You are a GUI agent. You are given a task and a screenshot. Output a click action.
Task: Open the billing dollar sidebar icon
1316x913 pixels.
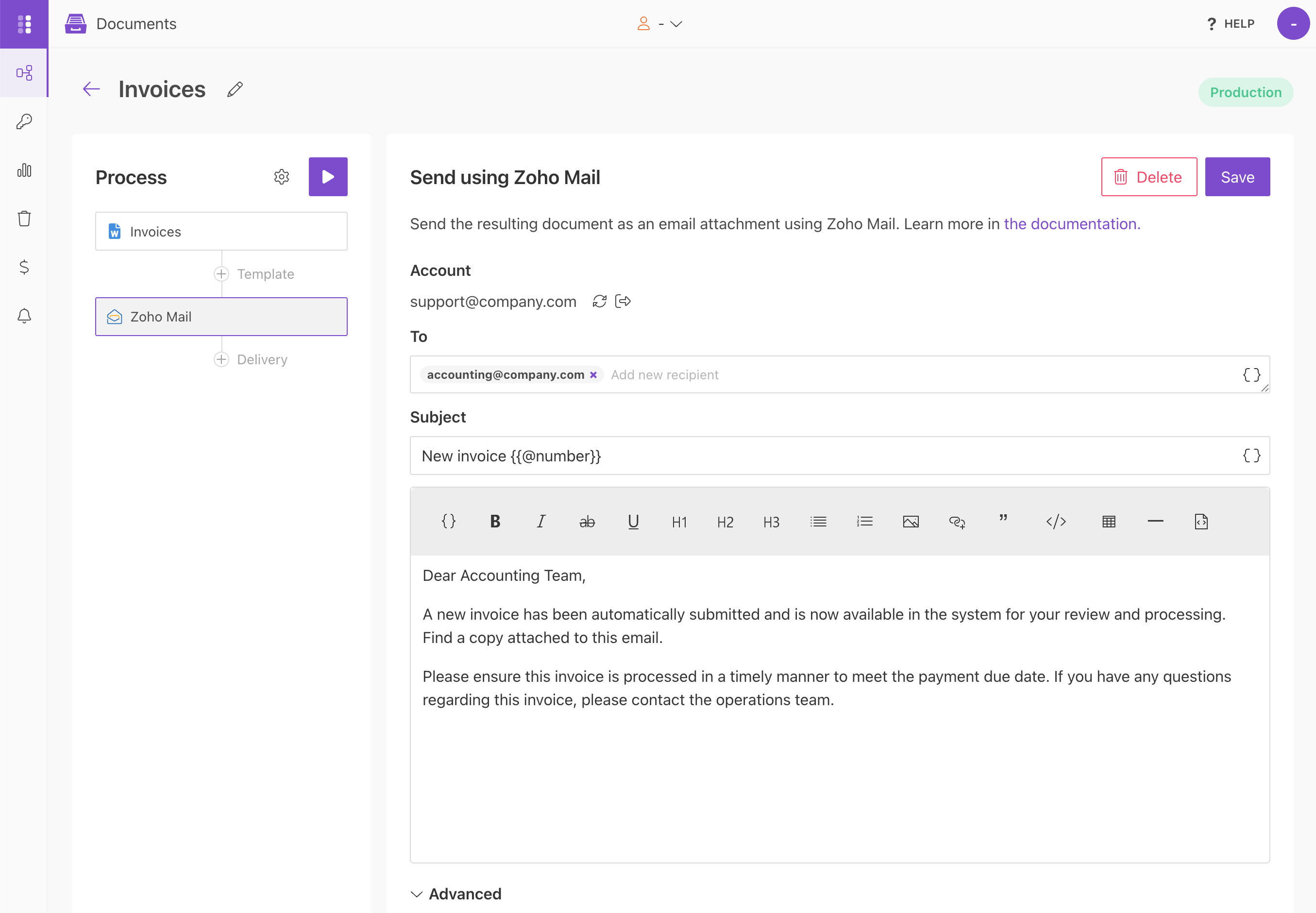24,267
